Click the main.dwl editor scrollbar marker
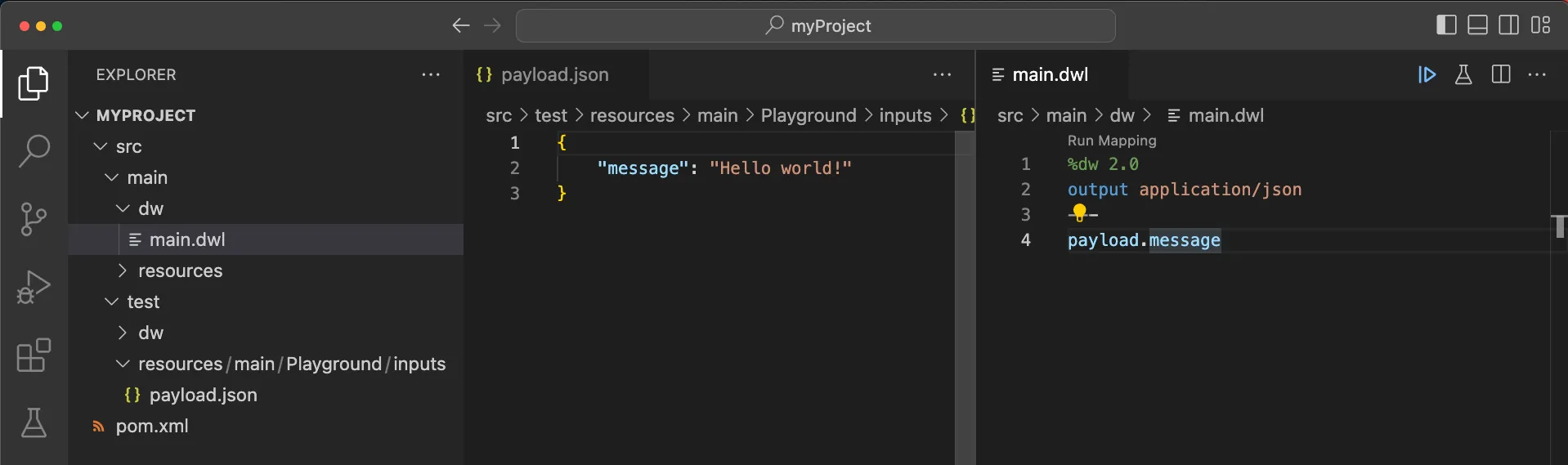The height and width of the screenshot is (465, 1568). click(x=1559, y=226)
